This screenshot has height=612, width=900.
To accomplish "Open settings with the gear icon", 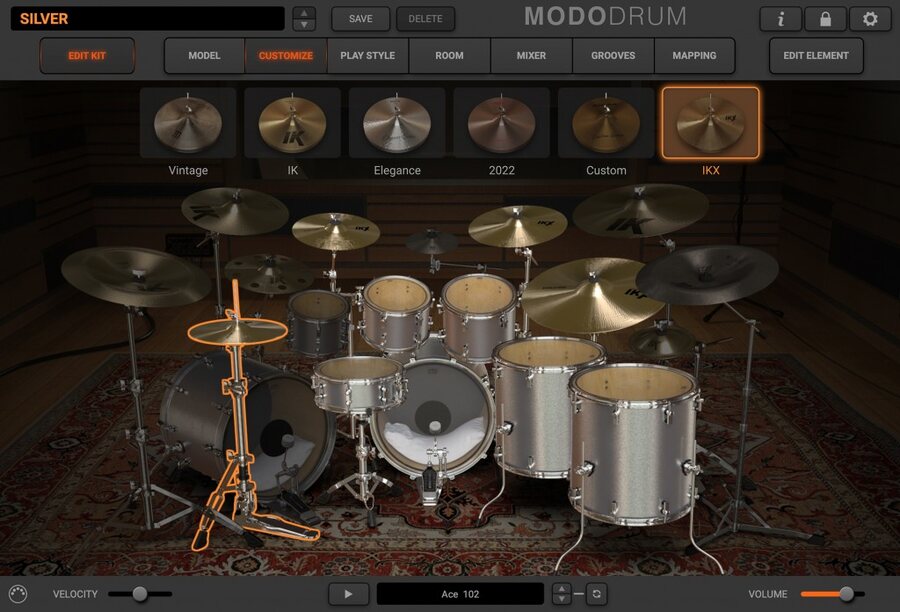I will tap(869, 18).
